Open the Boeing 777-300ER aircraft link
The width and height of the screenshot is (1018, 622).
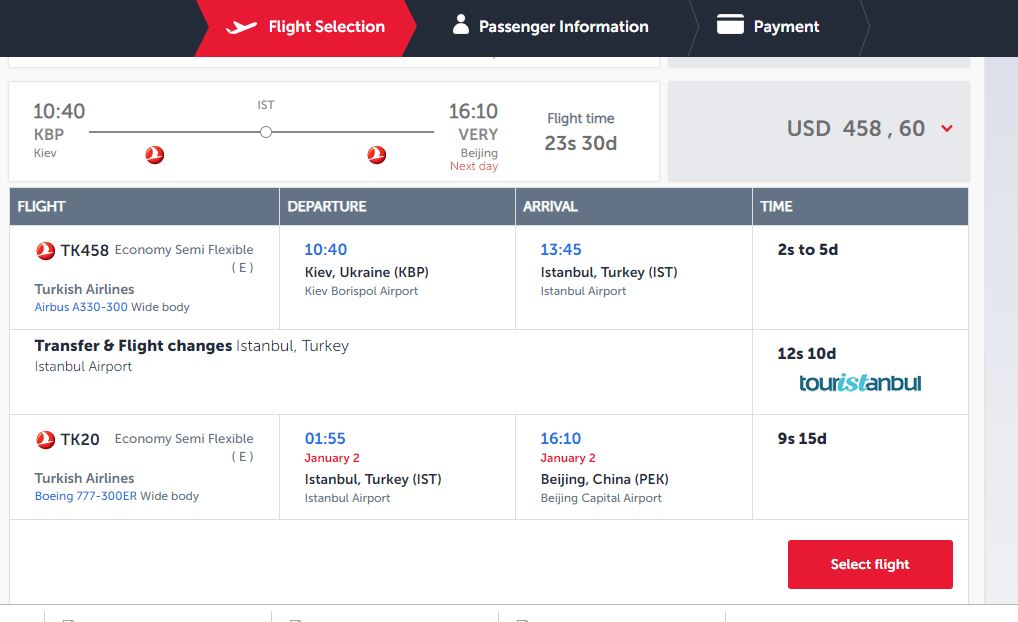tap(86, 496)
